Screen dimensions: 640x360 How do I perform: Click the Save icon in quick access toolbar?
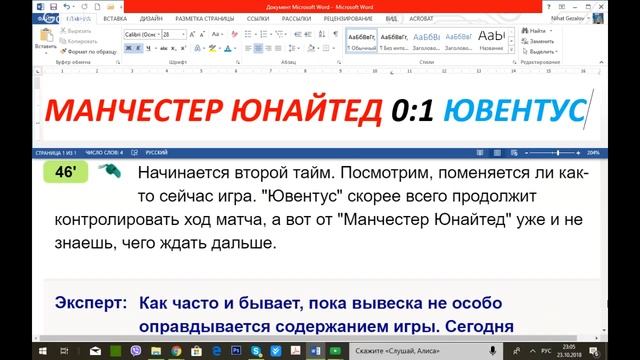pyautogui.click(x=53, y=7)
